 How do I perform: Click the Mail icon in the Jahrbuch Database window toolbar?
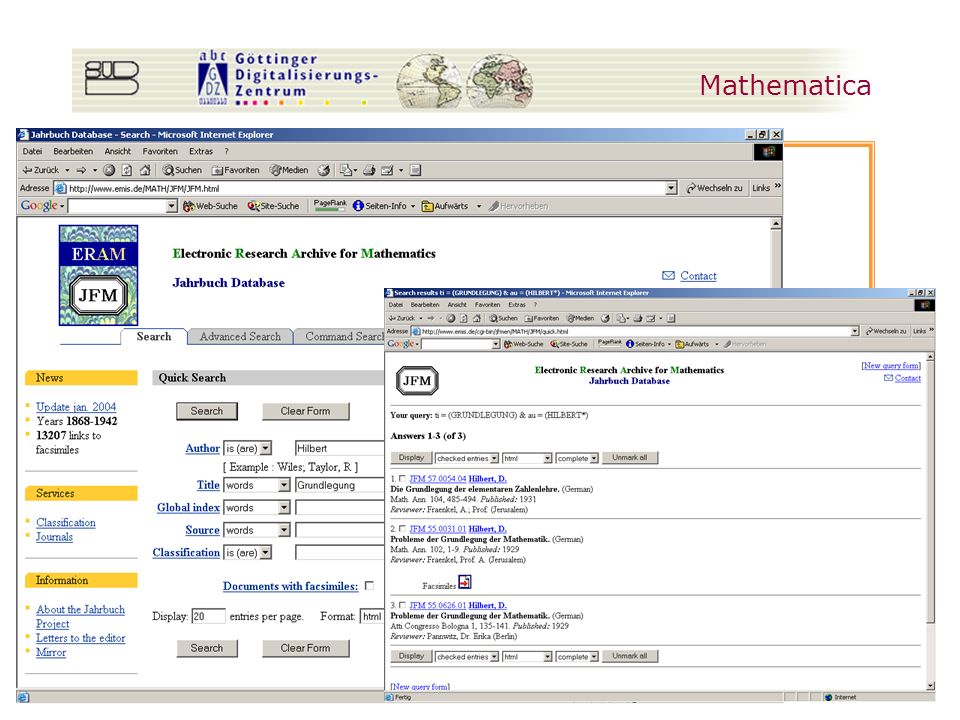pos(387,170)
